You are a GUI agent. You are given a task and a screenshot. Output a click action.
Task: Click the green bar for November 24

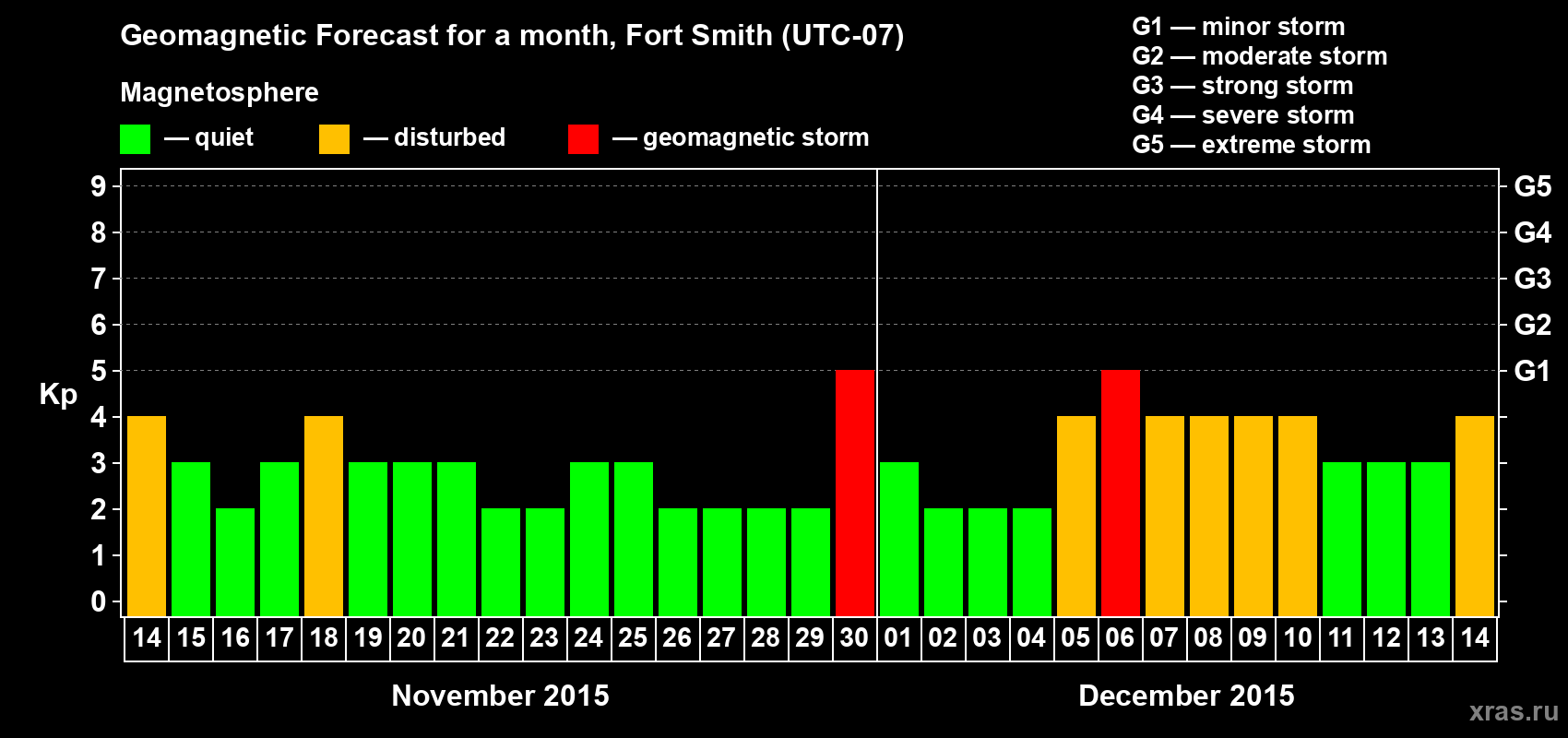(x=589, y=539)
